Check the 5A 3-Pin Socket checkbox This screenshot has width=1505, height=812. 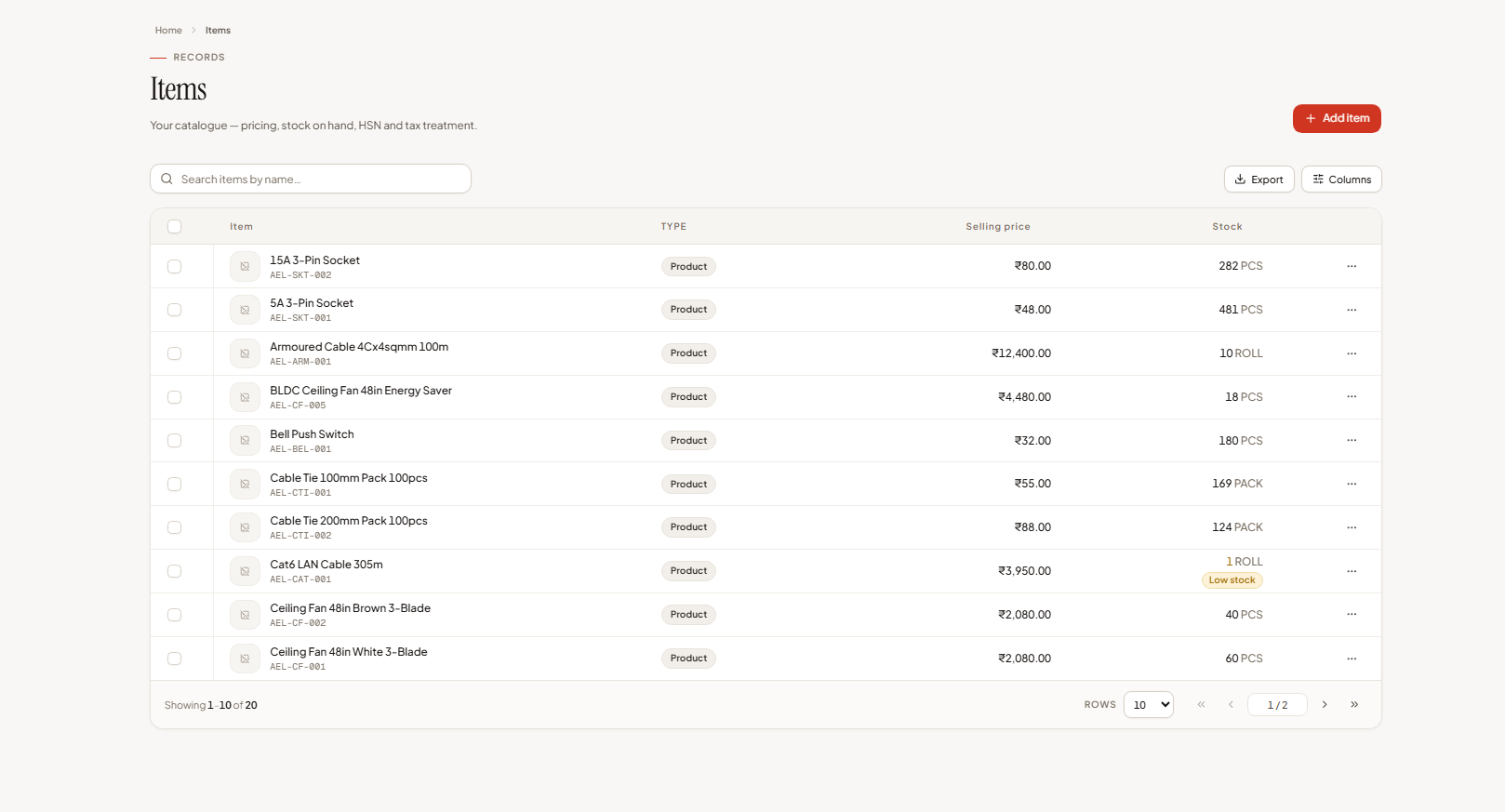coord(174,310)
